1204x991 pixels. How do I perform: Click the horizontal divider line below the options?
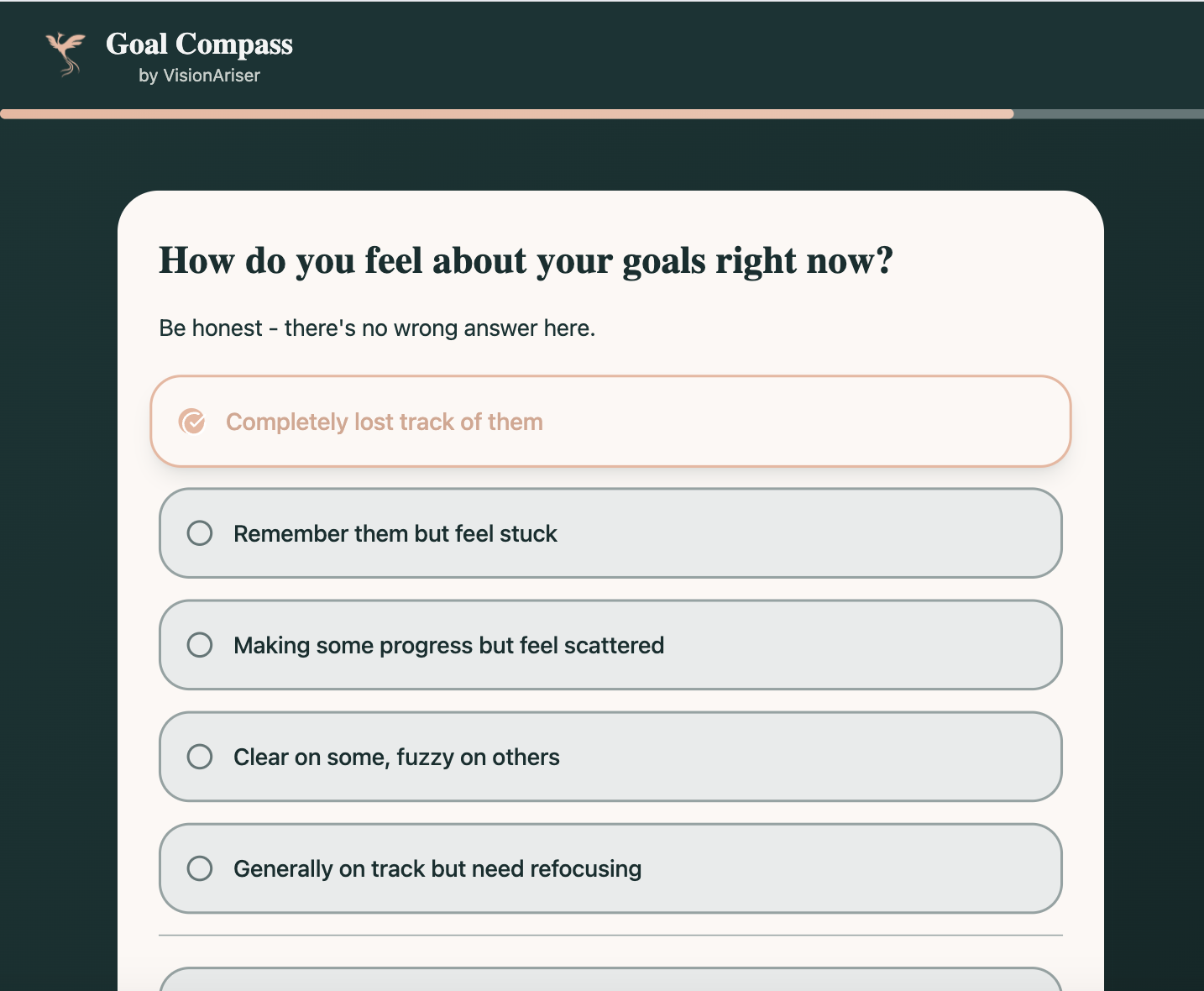610,935
